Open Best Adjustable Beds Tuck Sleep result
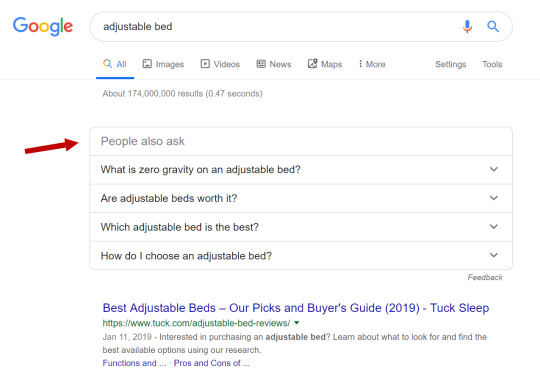Screen dimensions: 540x386 click(296, 308)
